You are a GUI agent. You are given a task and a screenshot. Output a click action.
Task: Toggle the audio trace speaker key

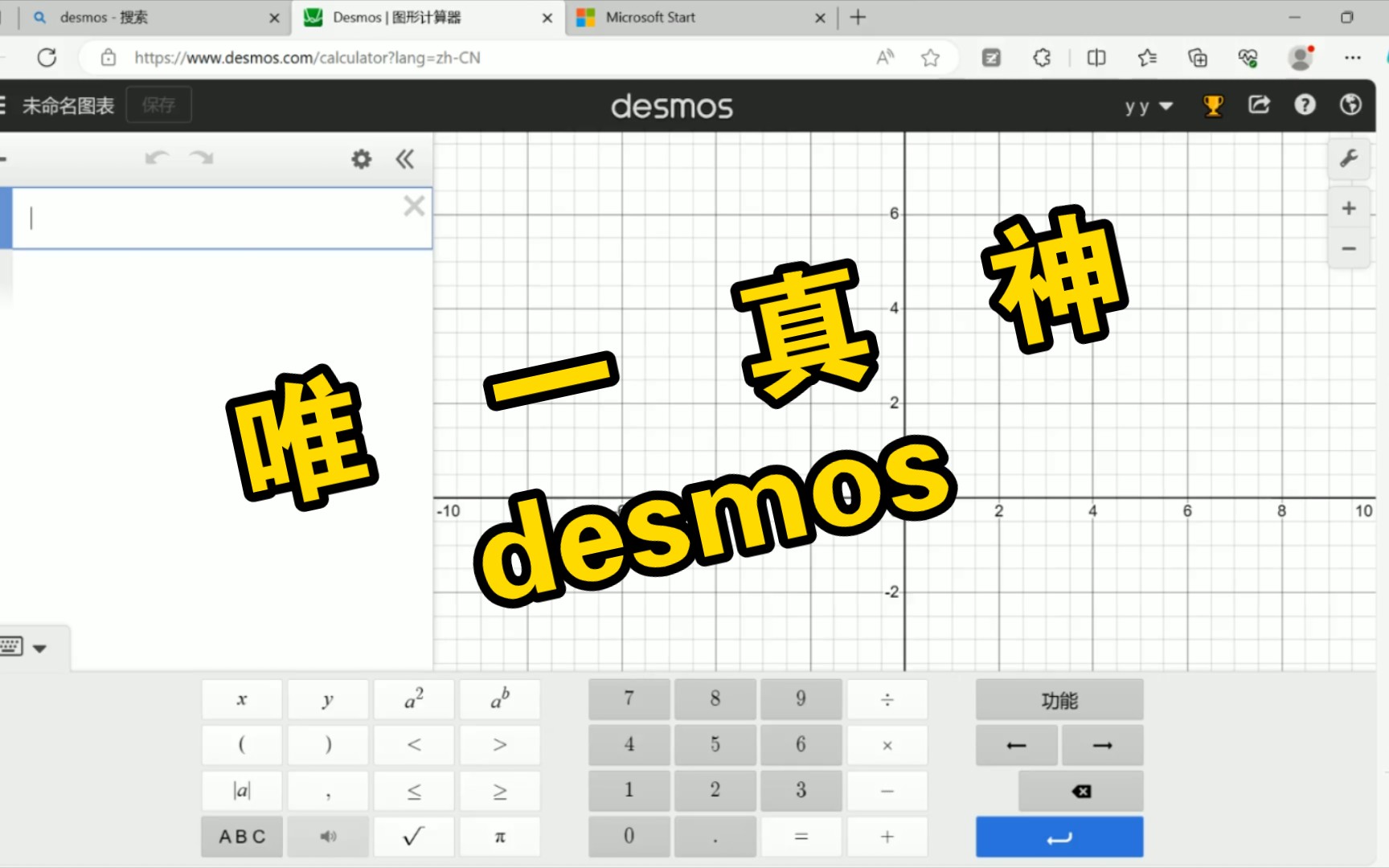(x=328, y=837)
